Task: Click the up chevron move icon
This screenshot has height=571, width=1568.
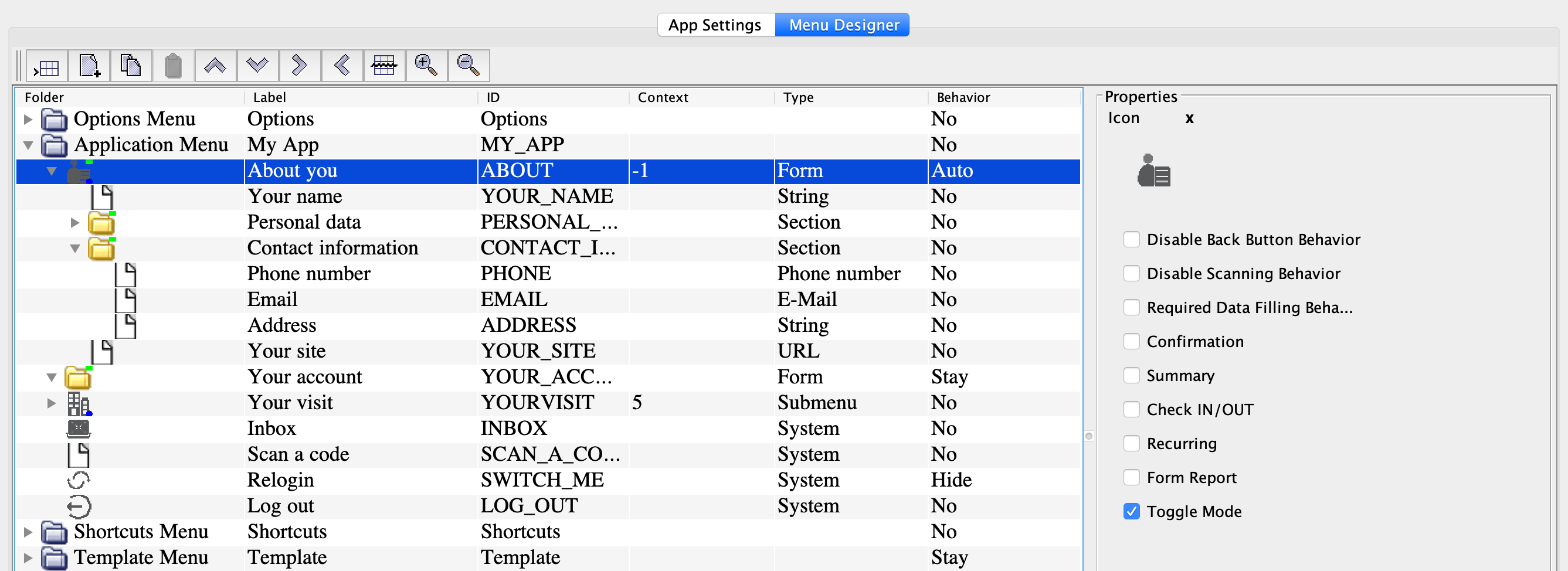Action: coord(215,66)
